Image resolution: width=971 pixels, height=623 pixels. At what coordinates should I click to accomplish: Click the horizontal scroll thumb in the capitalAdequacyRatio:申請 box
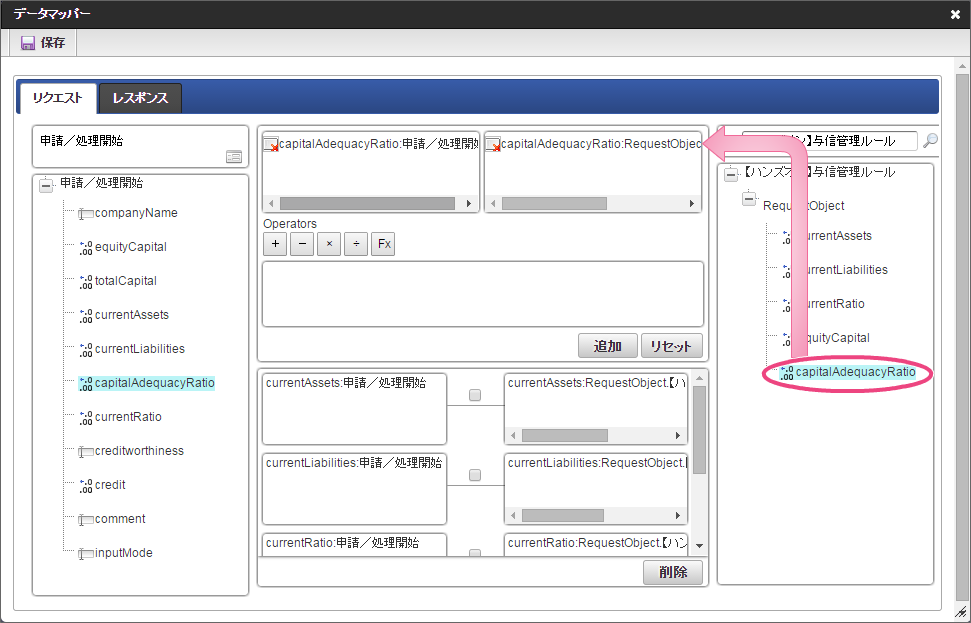click(367, 204)
